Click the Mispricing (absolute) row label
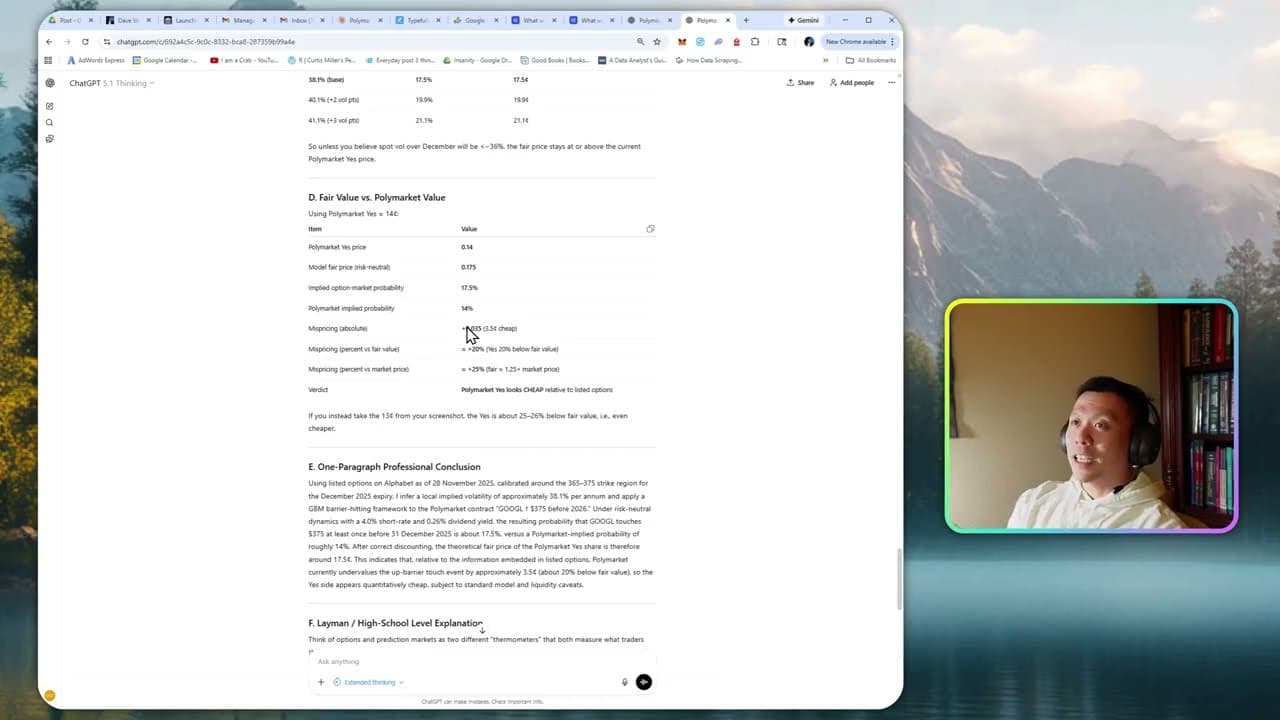 tap(338, 328)
